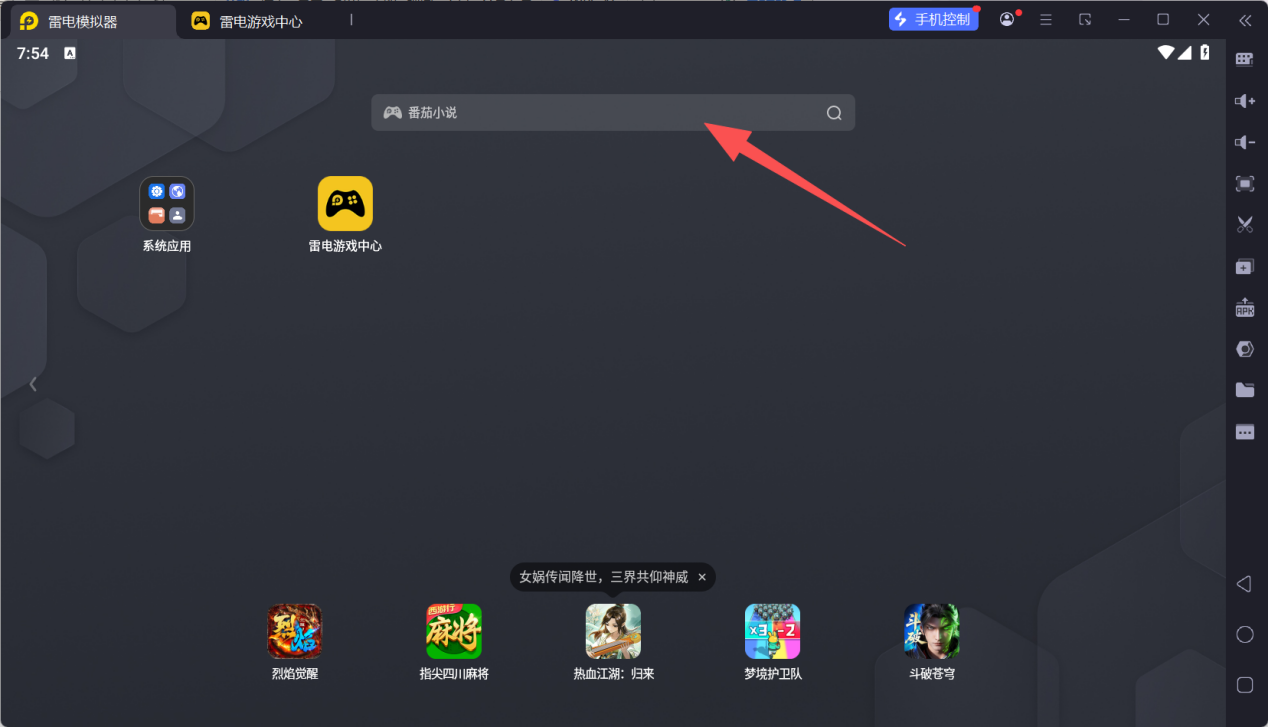The height and width of the screenshot is (727, 1268).
Task: Open the hamburger menu in title bar
Action: pos(1046,19)
